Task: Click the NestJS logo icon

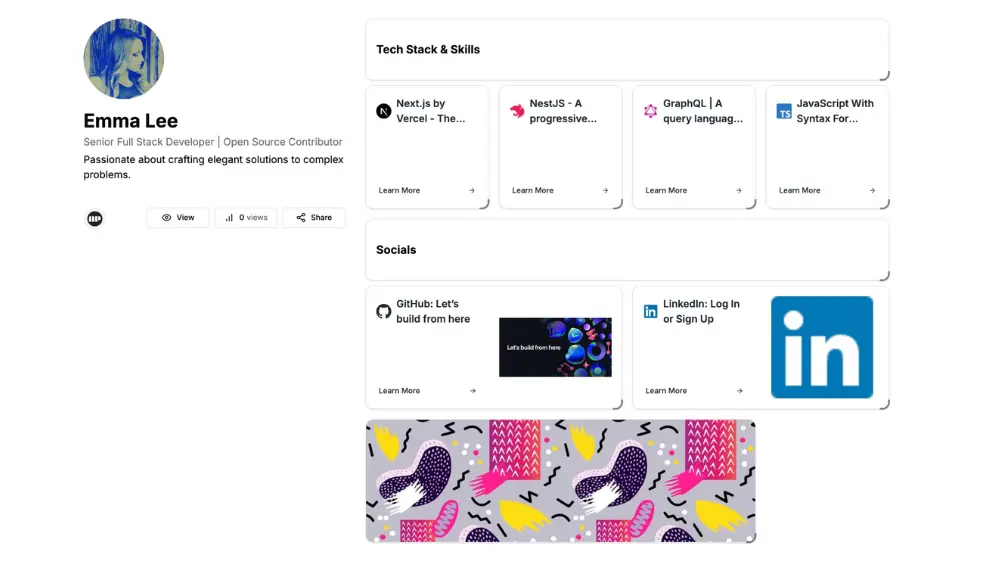Action: click(517, 111)
